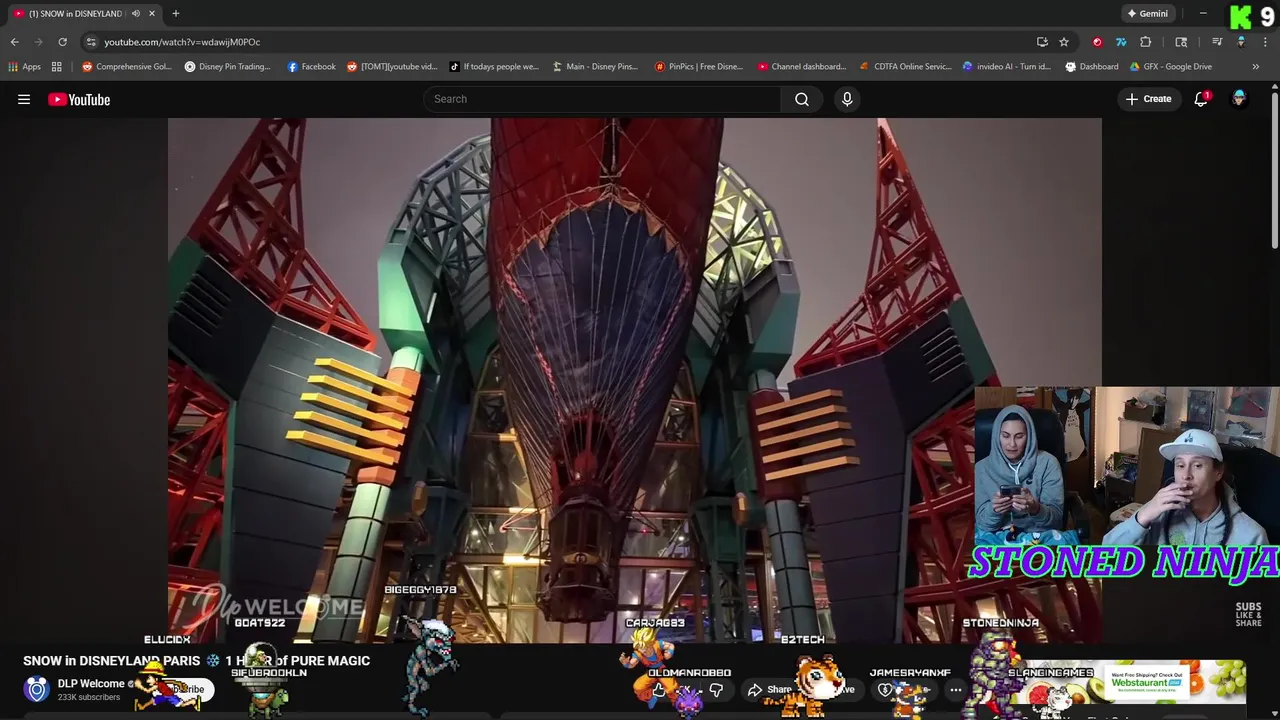This screenshot has height=720, width=1280.
Task: Open the DLP Welcome channel name
Action: 91,684
